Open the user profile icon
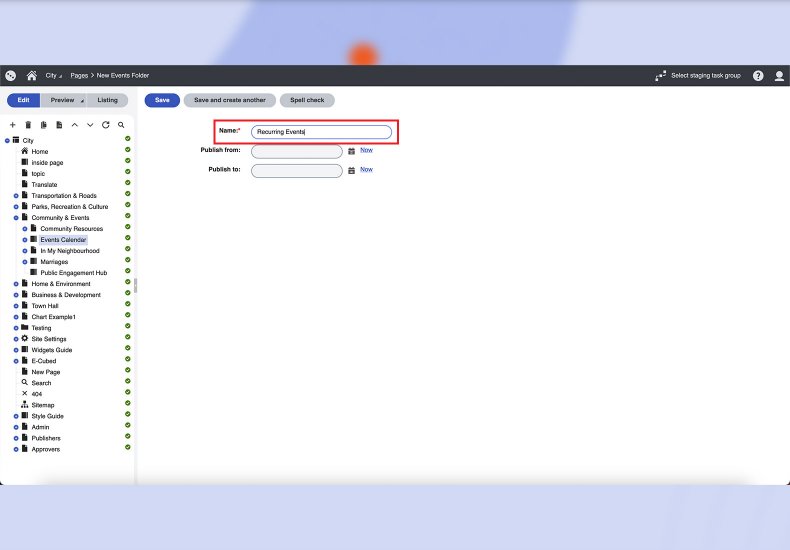 click(x=779, y=76)
